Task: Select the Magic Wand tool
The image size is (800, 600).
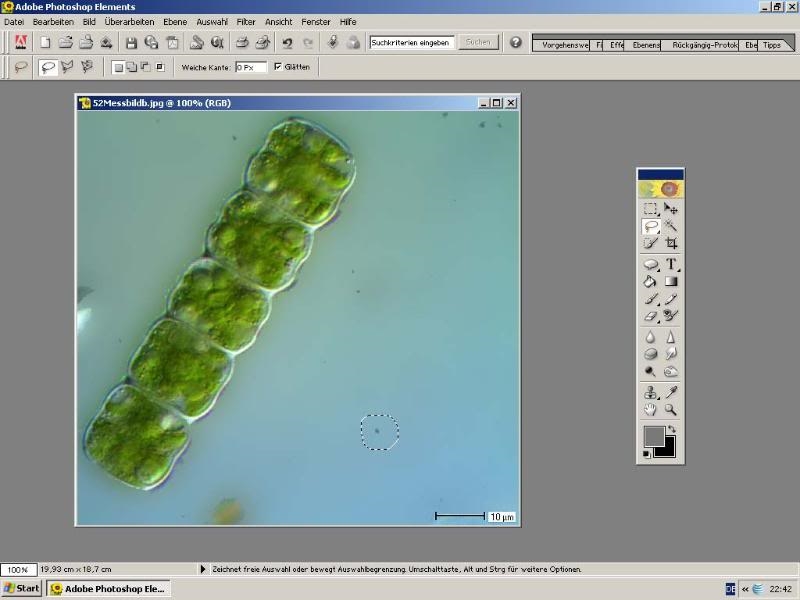Action: tap(671, 226)
